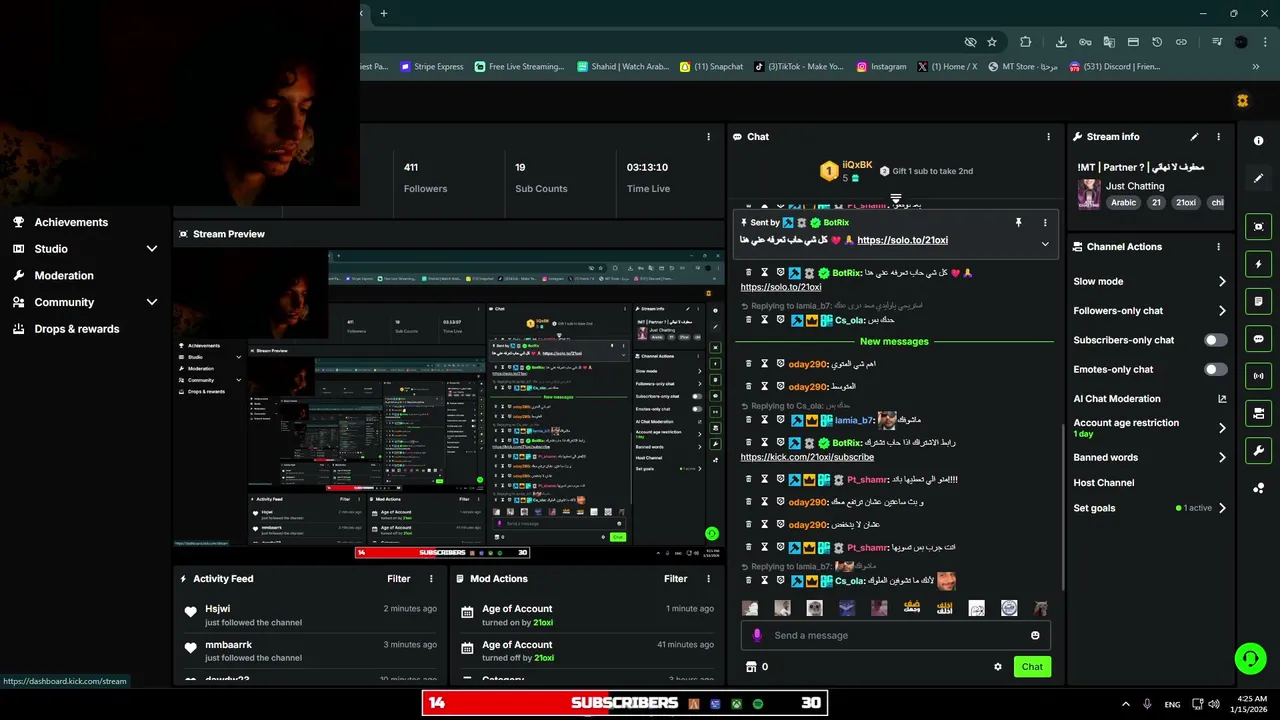Click Host Channel action
The height and width of the screenshot is (720, 1280).
pos(1103,483)
